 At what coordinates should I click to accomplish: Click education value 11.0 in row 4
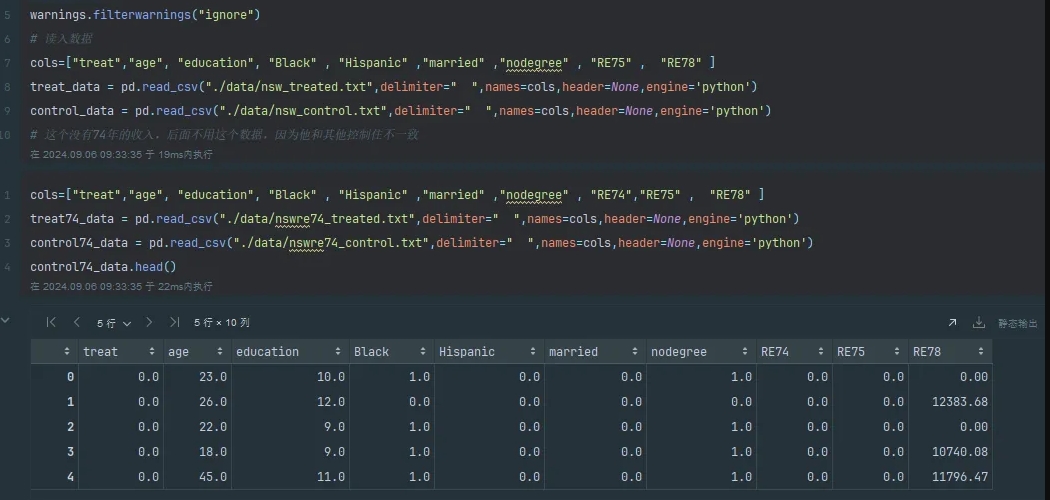point(331,477)
